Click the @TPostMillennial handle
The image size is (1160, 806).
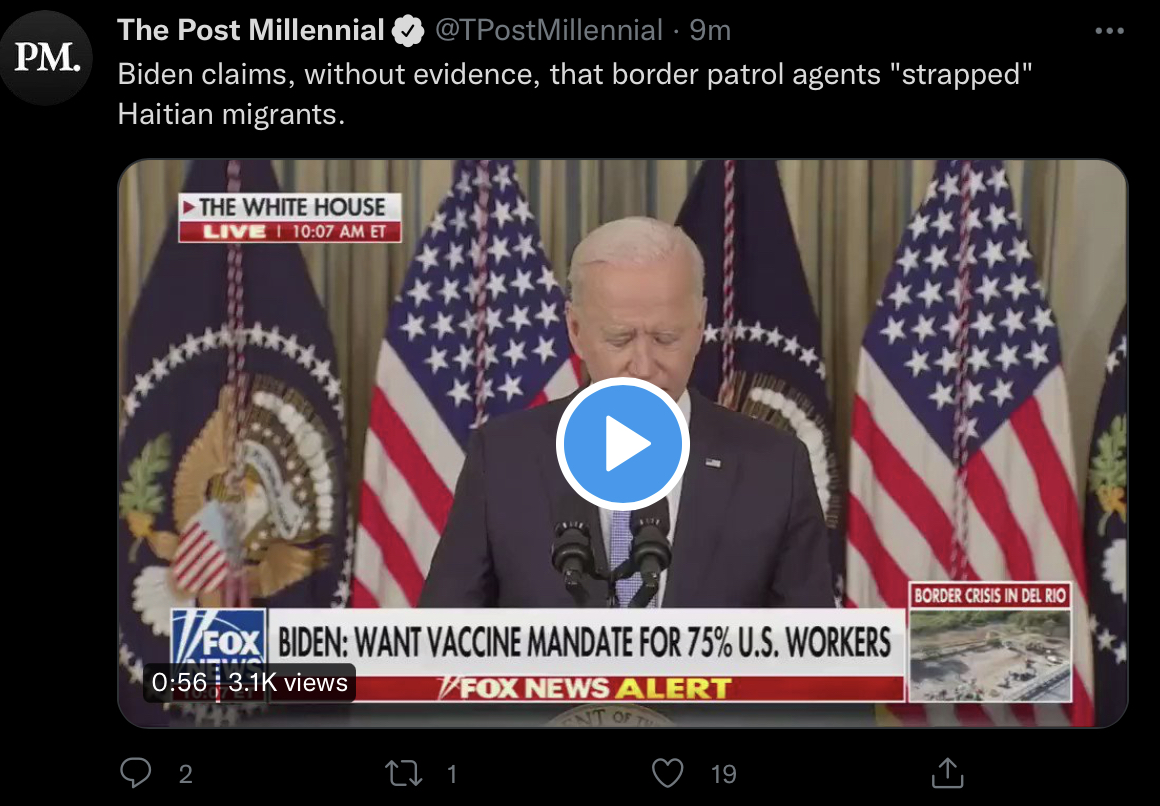click(x=548, y=30)
